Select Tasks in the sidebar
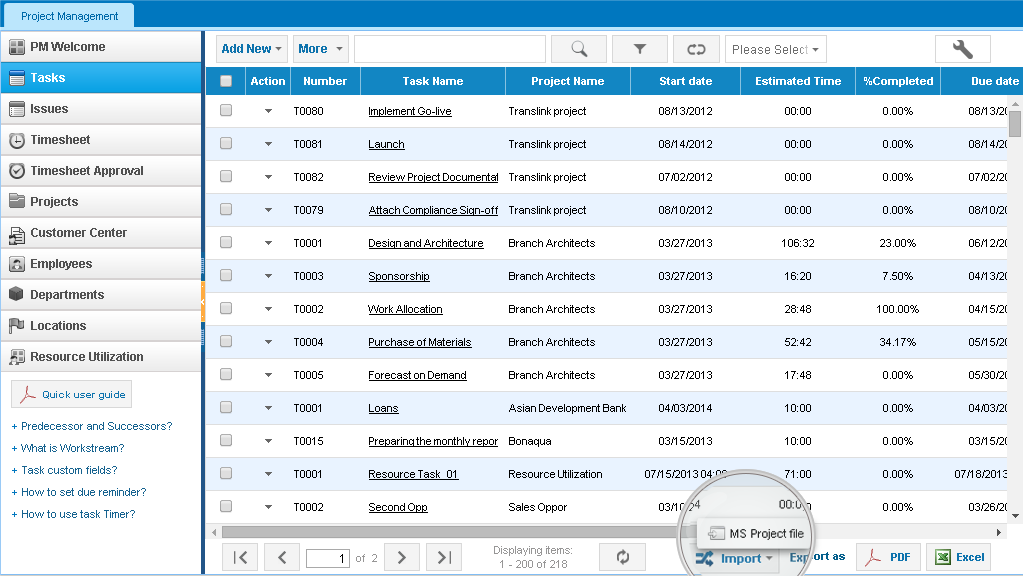This screenshot has width=1023, height=576. coord(101,78)
